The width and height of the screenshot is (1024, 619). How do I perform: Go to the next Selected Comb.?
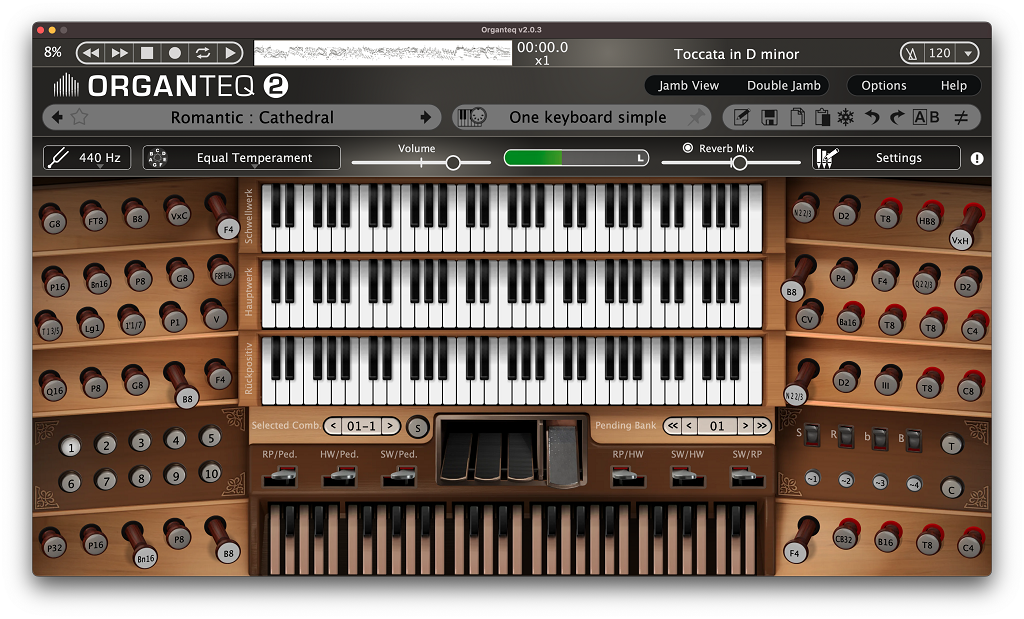pos(390,426)
